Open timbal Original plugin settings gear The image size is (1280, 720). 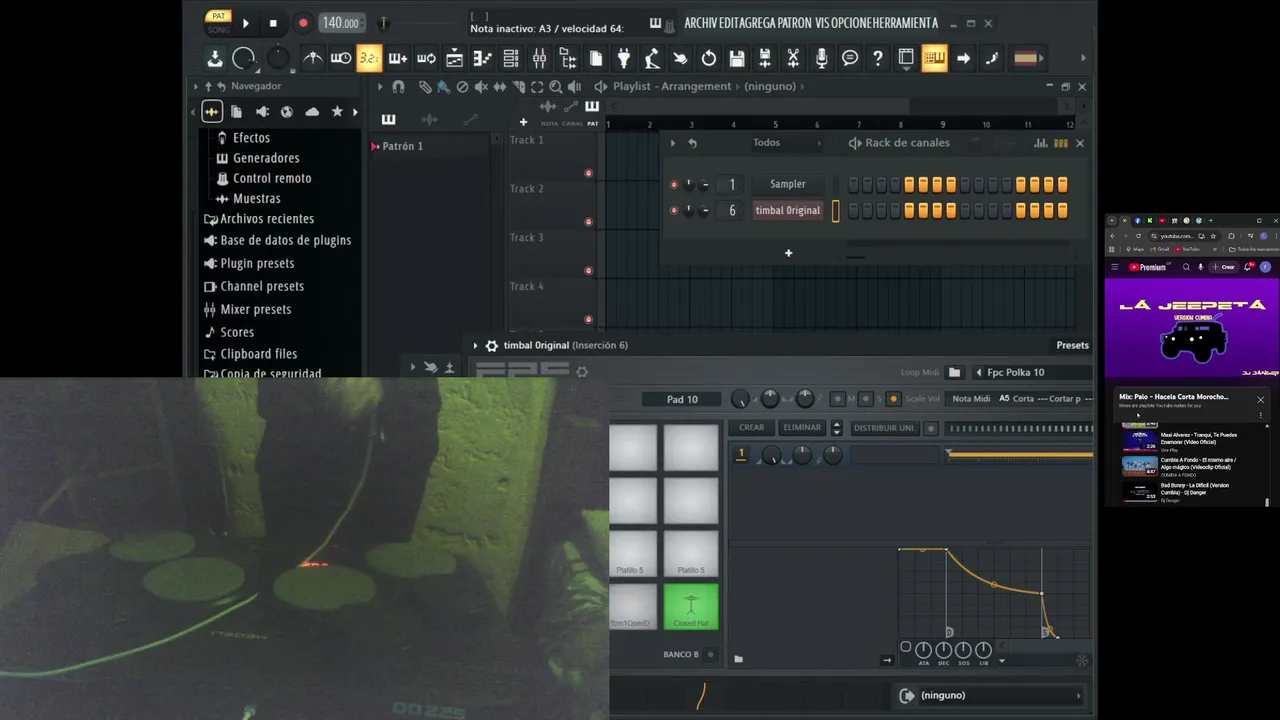[491, 346]
